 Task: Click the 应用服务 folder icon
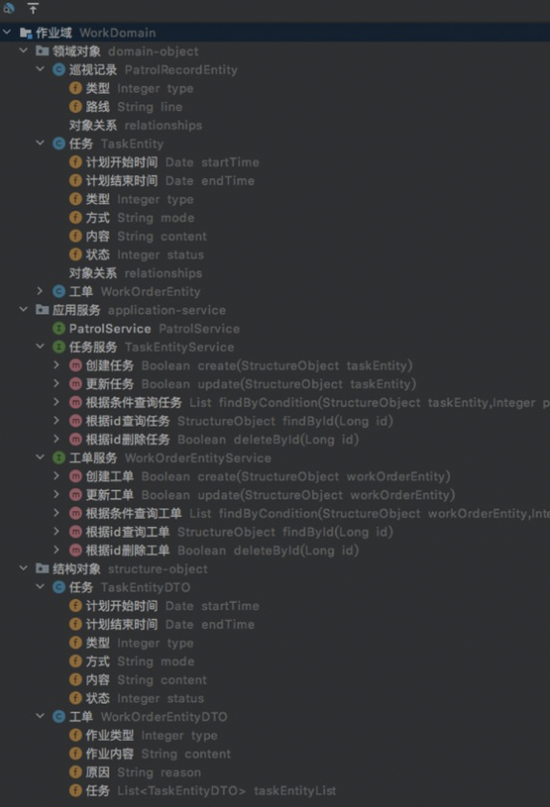click(x=42, y=310)
